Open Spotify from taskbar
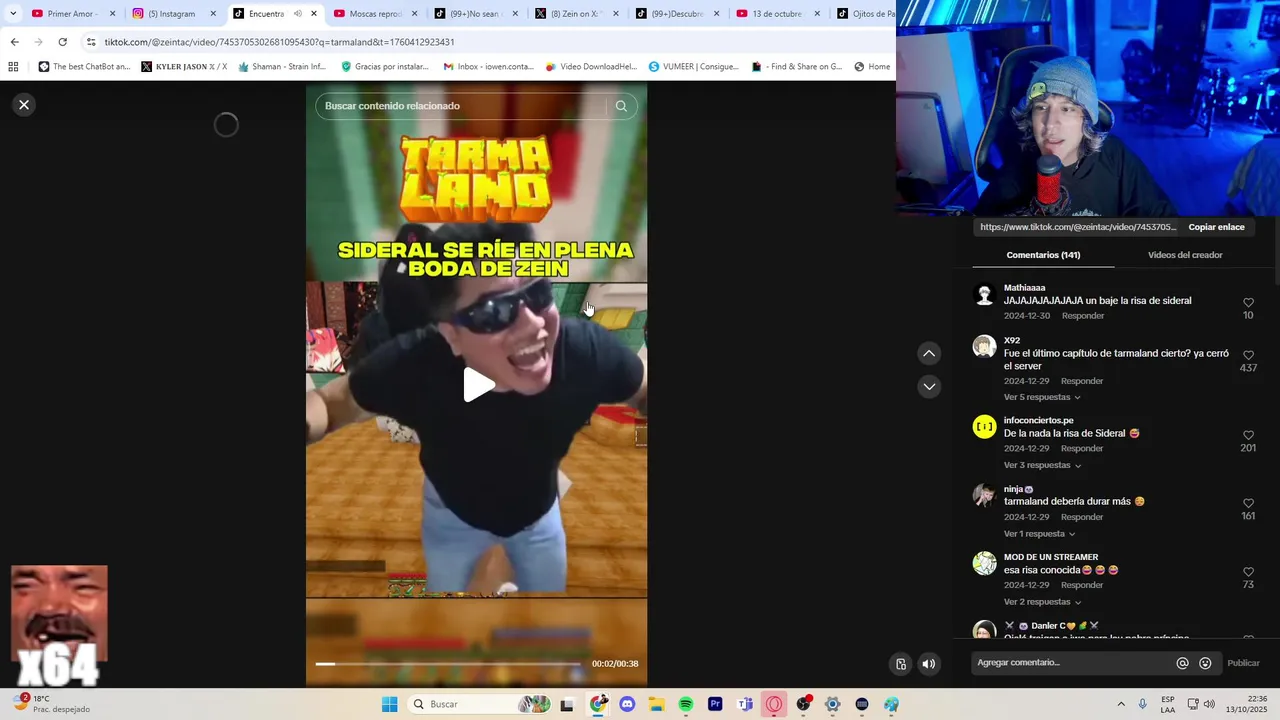 (x=686, y=704)
